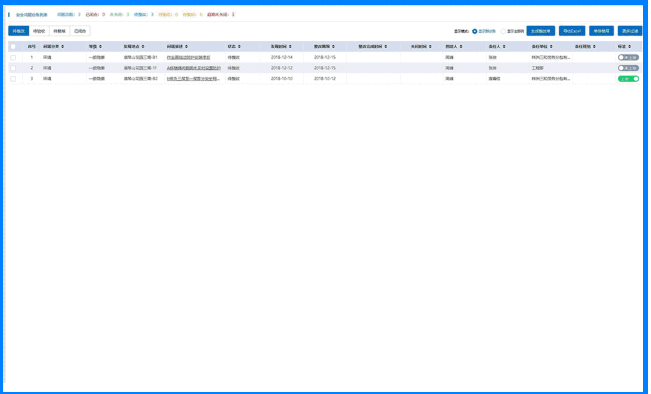
Task: Tick the checkbox for row 3
Action: coord(13,78)
